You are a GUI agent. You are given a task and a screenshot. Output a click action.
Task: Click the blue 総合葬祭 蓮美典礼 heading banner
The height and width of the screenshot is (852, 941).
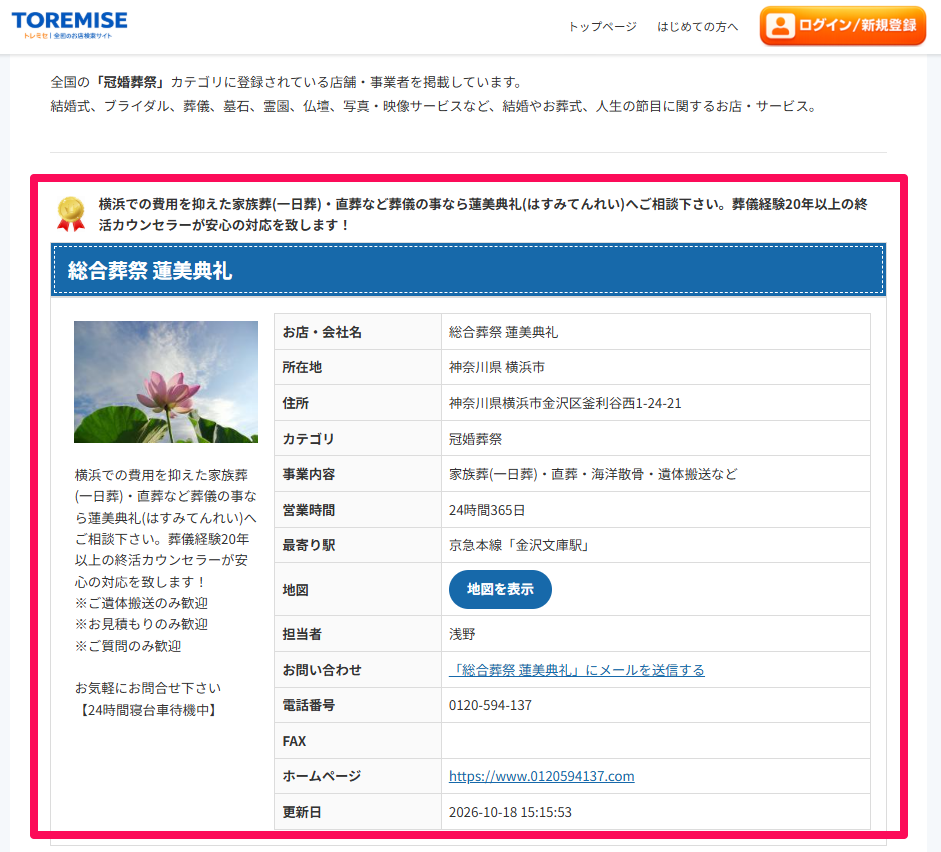[x=469, y=270]
